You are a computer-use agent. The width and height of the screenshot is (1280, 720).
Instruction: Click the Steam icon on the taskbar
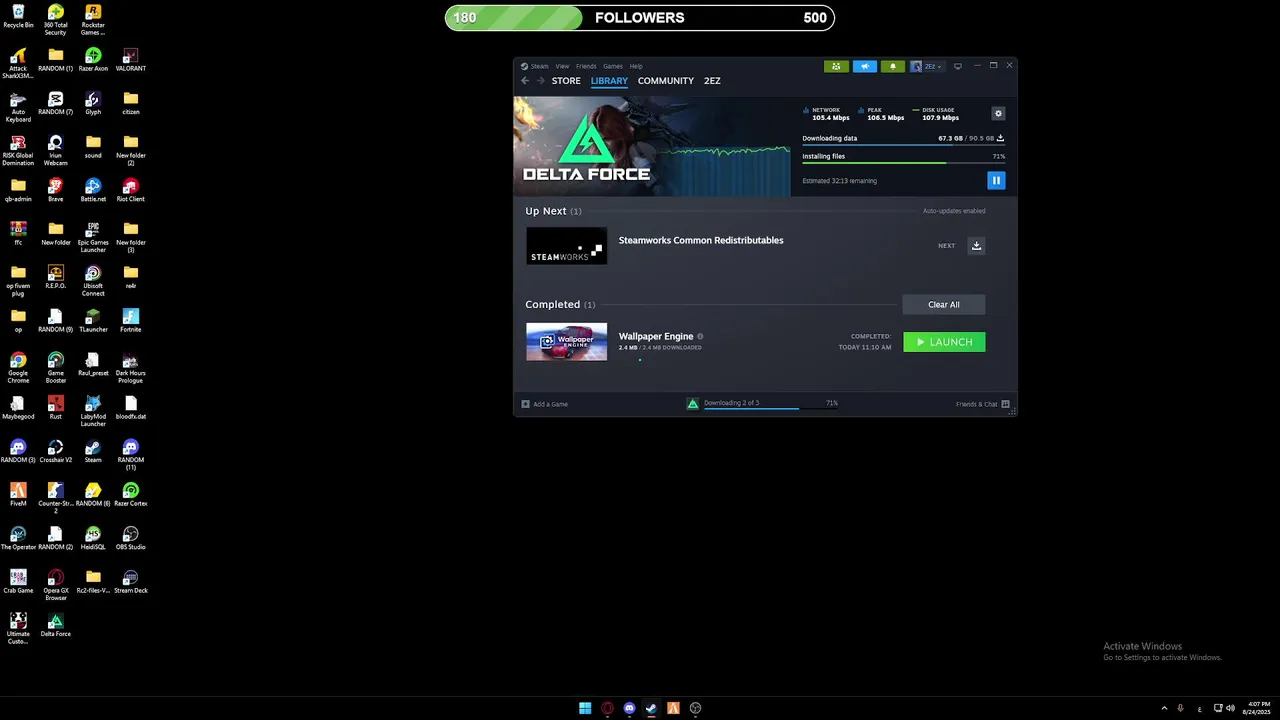click(651, 708)
